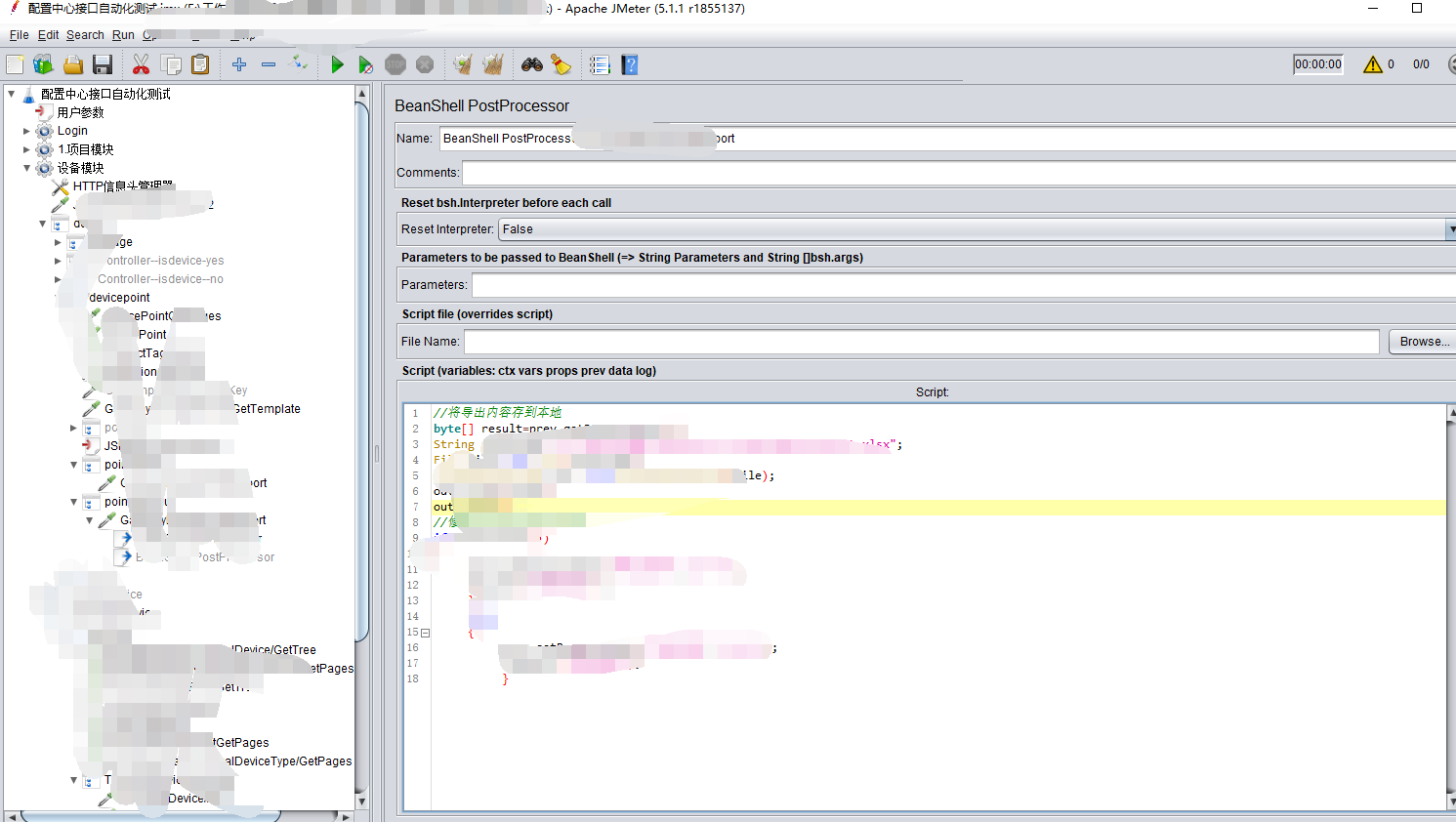Click the tree scrollbar up arrow
Image resolution: width=1456 pixels, height=822 pixels.
click(x=361, y=94)
